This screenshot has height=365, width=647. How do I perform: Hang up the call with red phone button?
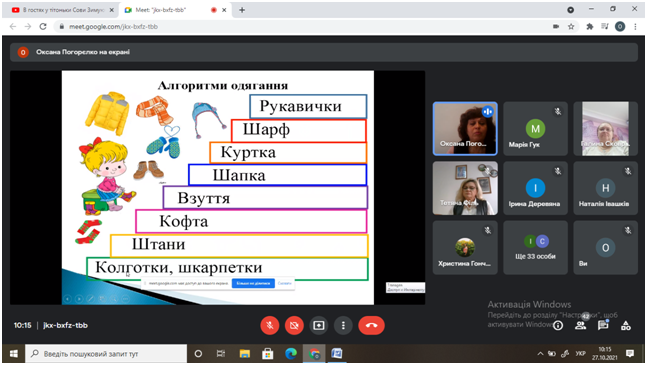click(371, 325)
